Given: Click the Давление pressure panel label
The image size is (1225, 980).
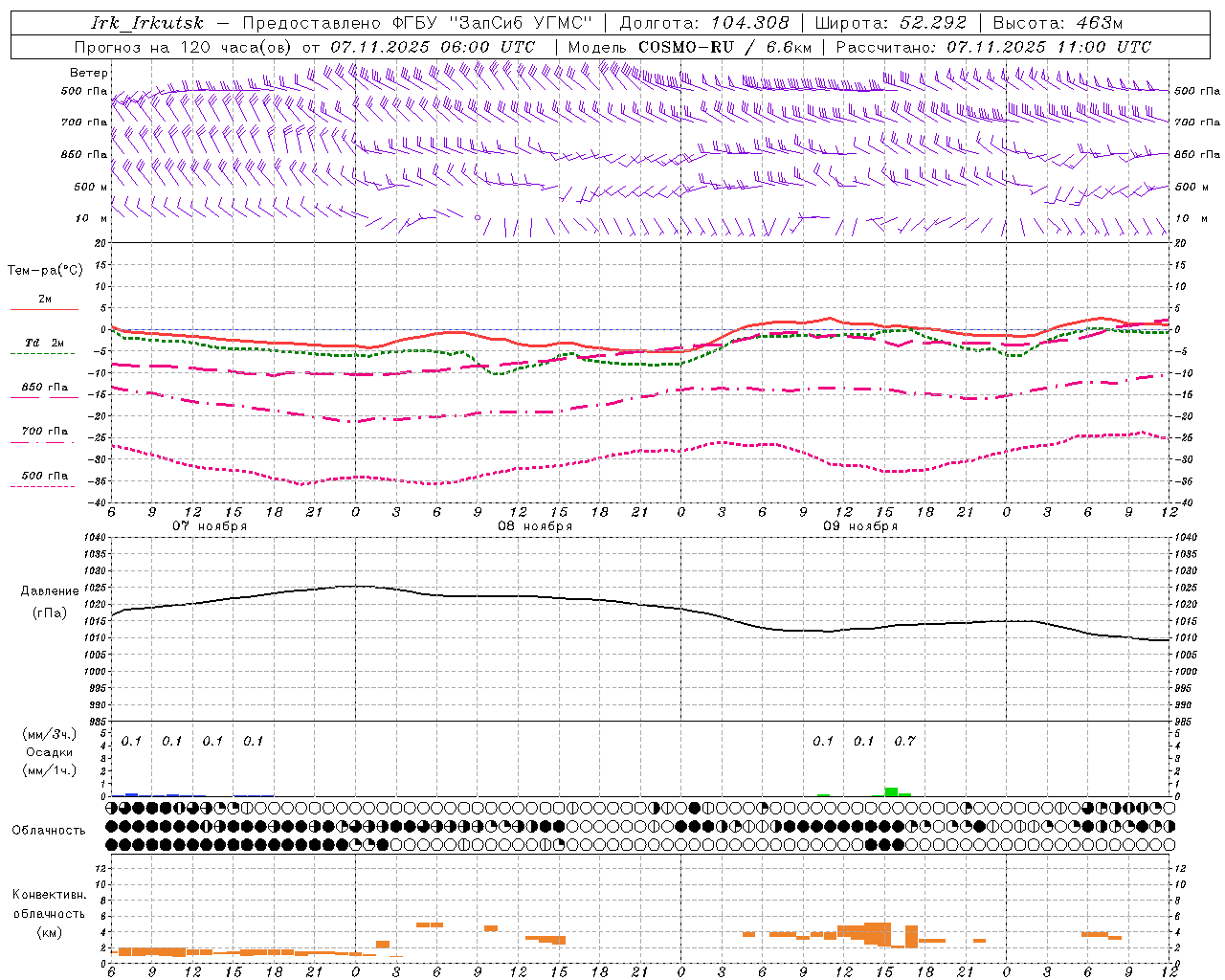Looking at the screenshot, I should click(x=50, y=591).
